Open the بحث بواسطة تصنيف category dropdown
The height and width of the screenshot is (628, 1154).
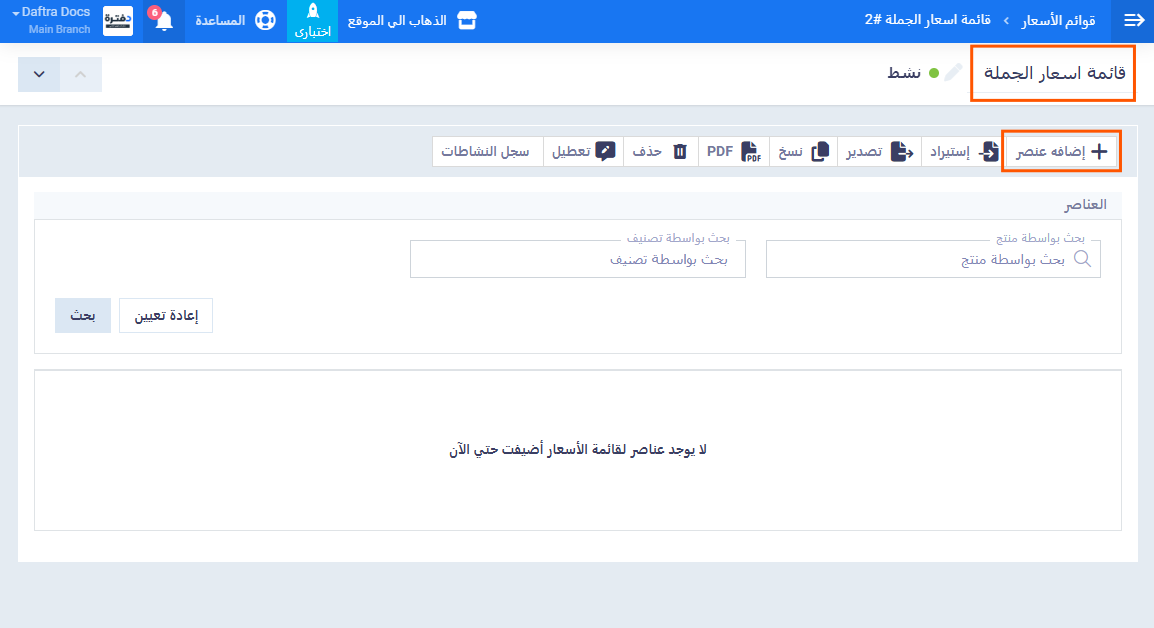[577, 259]
